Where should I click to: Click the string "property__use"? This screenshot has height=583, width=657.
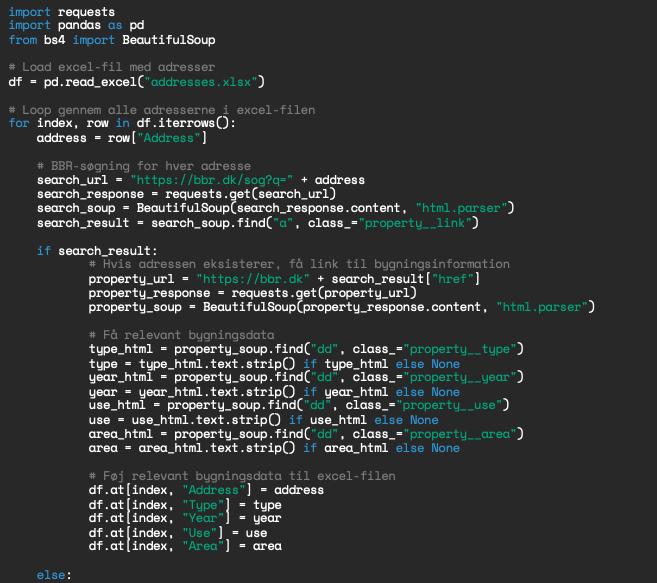(449, 405)
